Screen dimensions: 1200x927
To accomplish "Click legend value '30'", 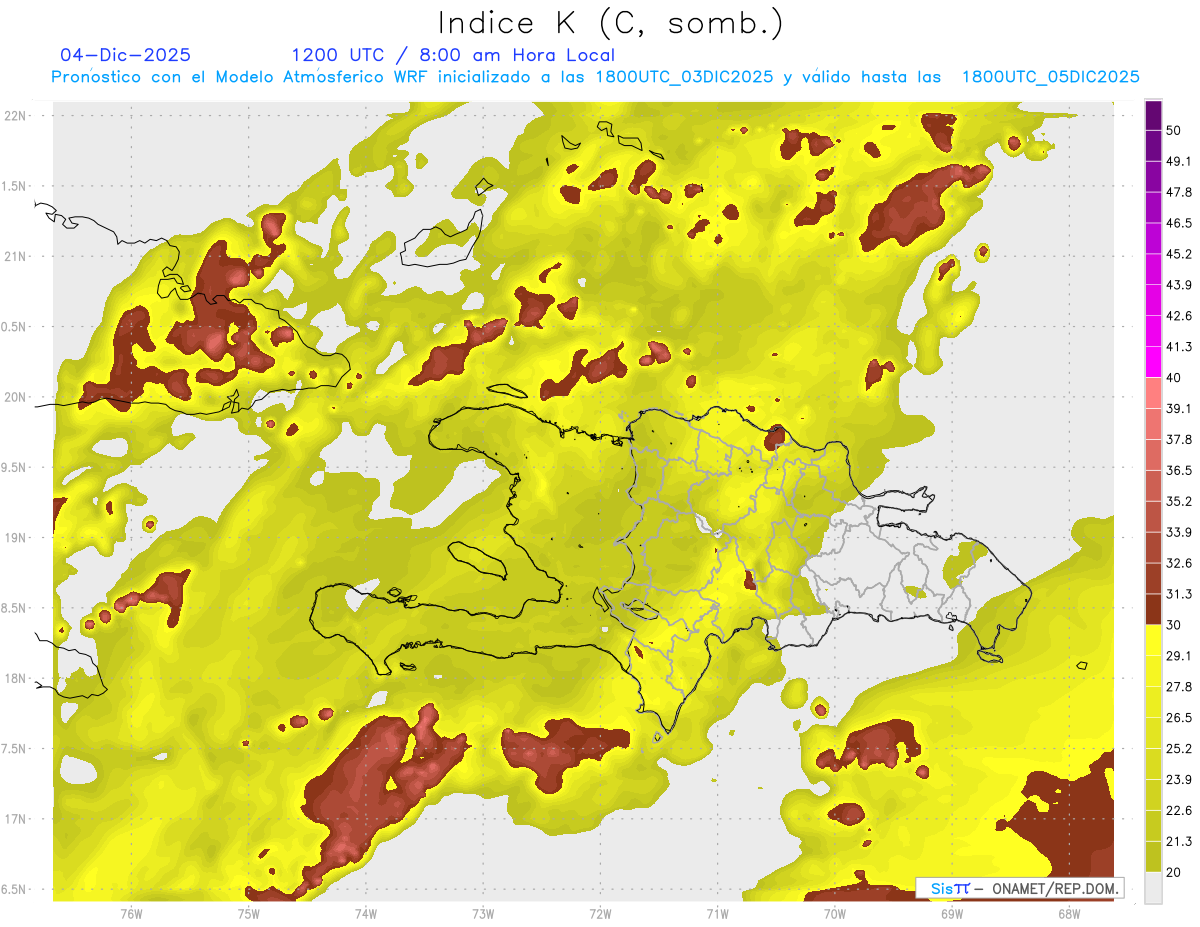I will tap(1174, 625).
